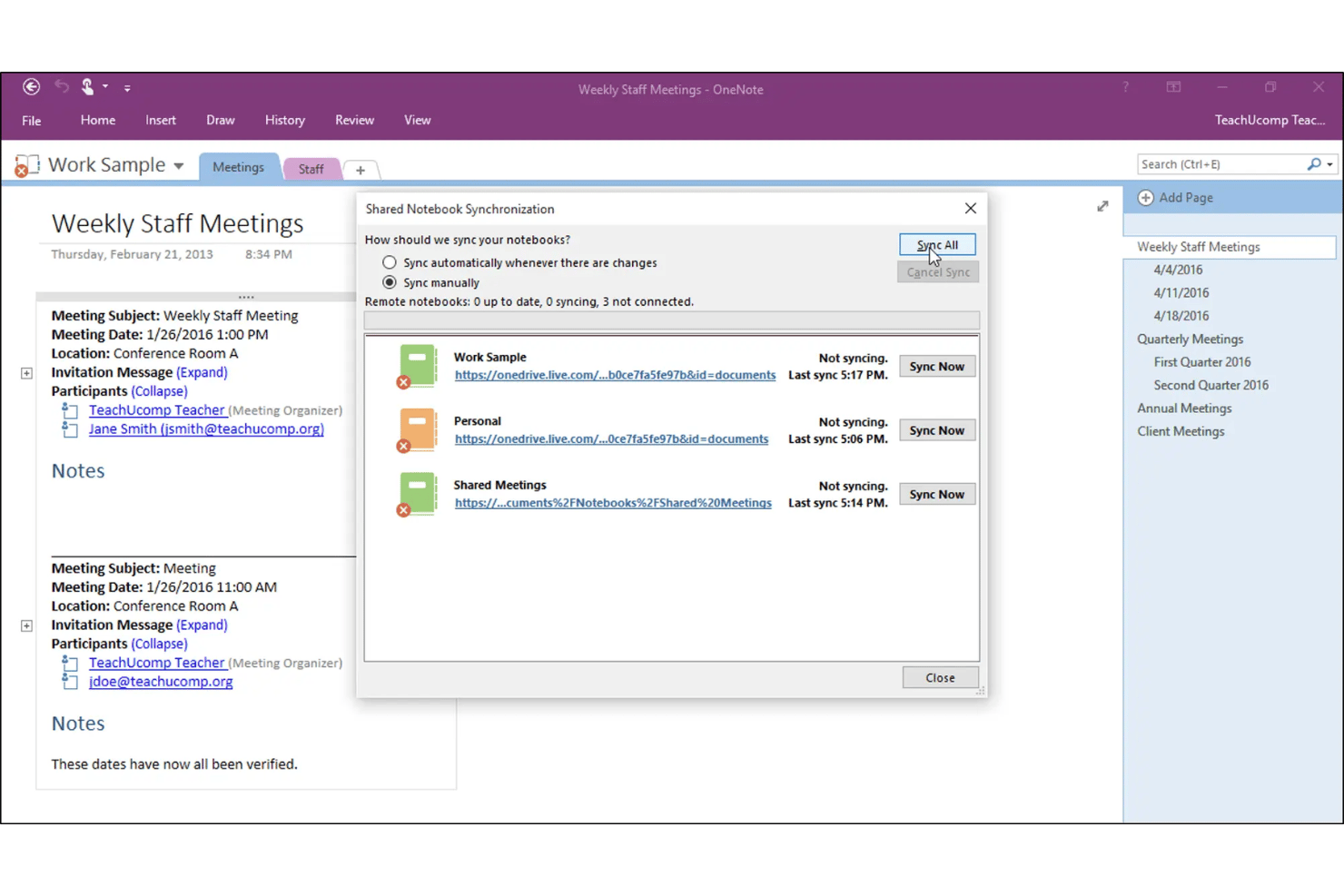Open the Review ribbon tab
The image size is (1344, 896).
tap(354, 120)
